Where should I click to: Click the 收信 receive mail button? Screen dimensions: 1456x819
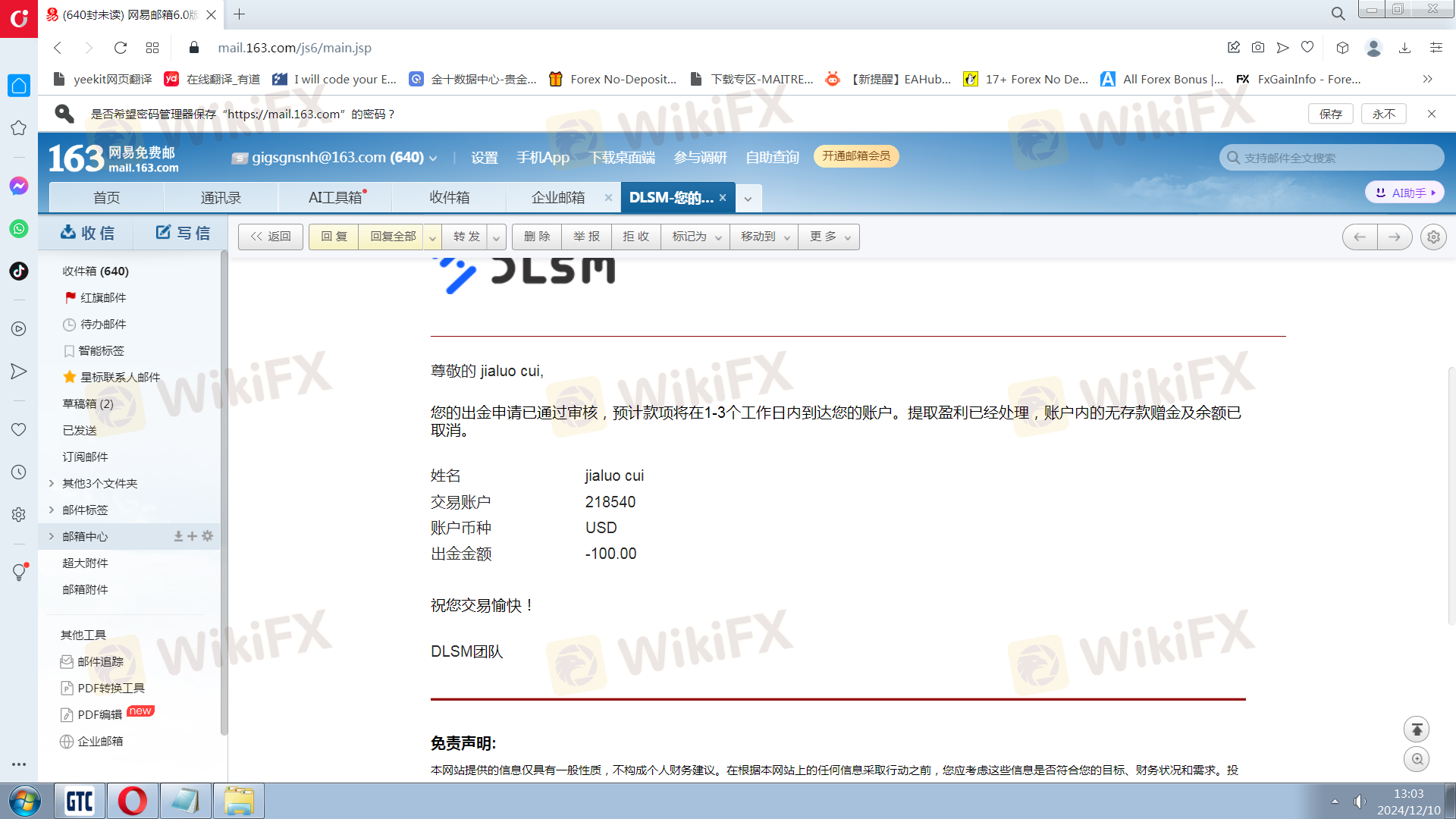87,233
